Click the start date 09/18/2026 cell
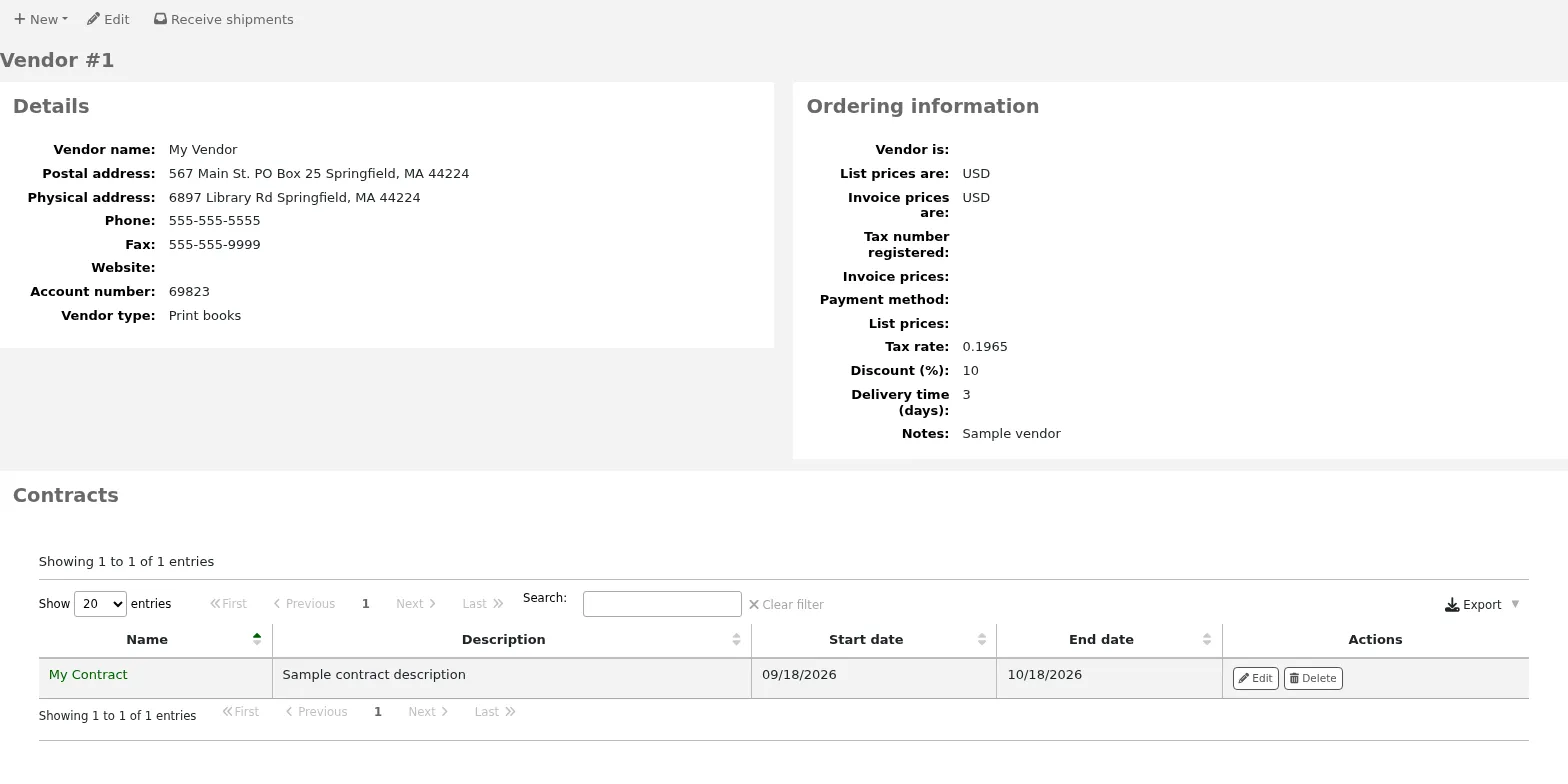1568x784 pixels. point(874,678)
